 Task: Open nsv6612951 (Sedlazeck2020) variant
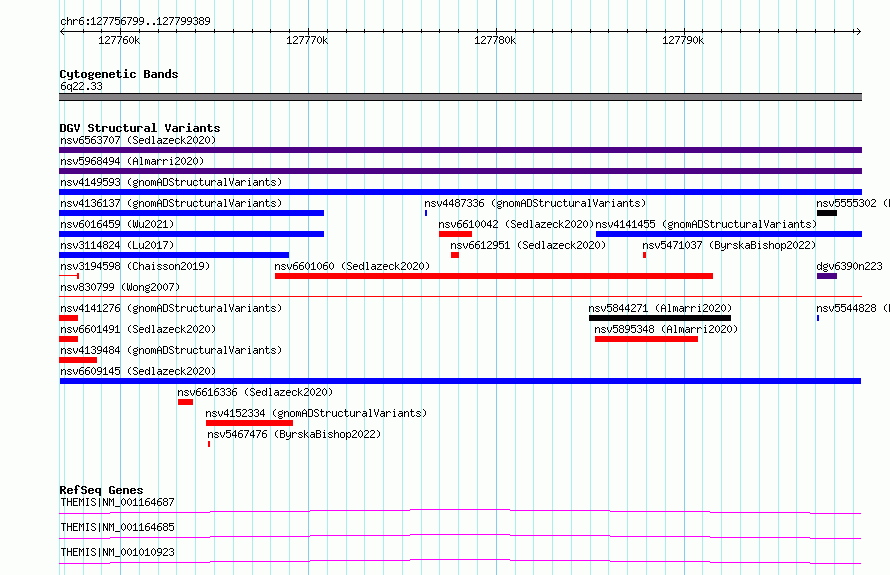pyautogui.click(x=528, y=245)
